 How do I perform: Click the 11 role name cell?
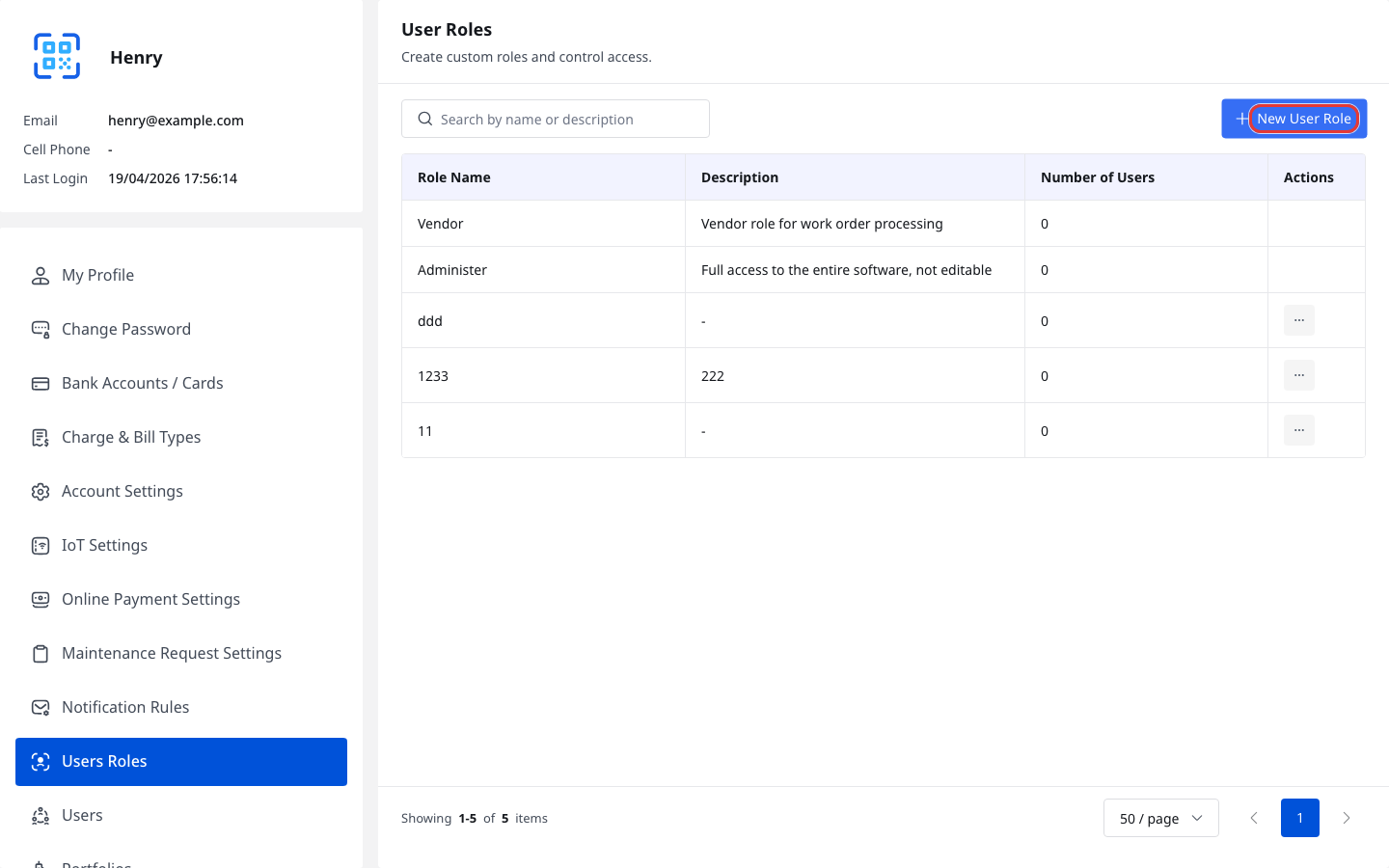(544, 430)
